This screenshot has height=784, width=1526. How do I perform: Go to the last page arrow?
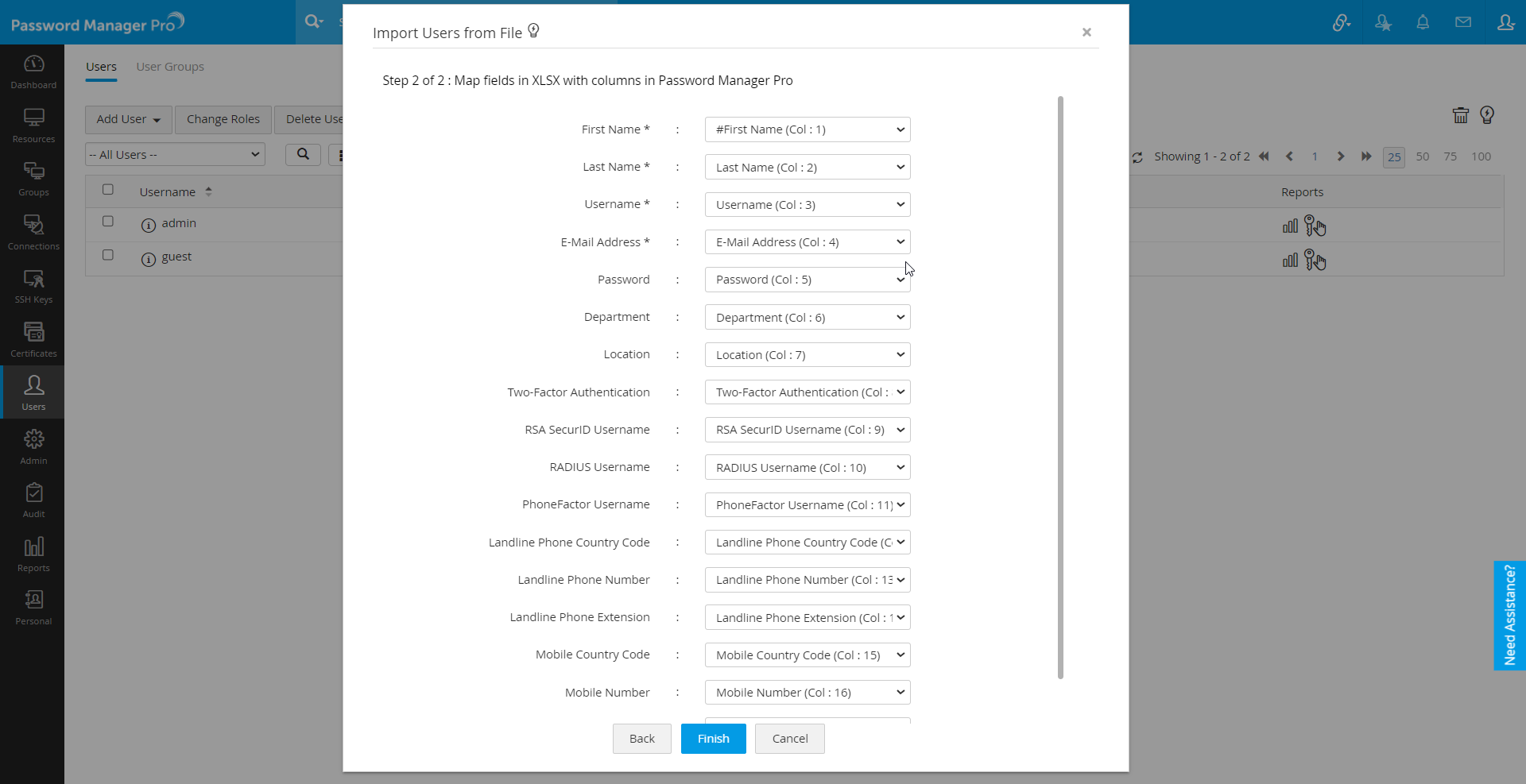(1366, 156)
